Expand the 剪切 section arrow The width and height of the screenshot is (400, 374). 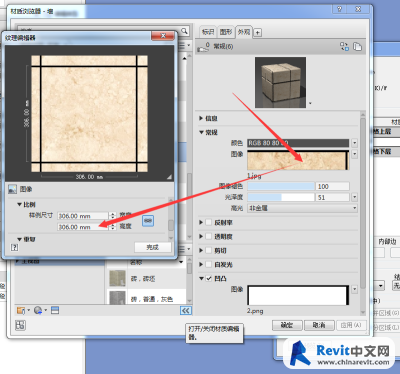click(x=201, y=250)
